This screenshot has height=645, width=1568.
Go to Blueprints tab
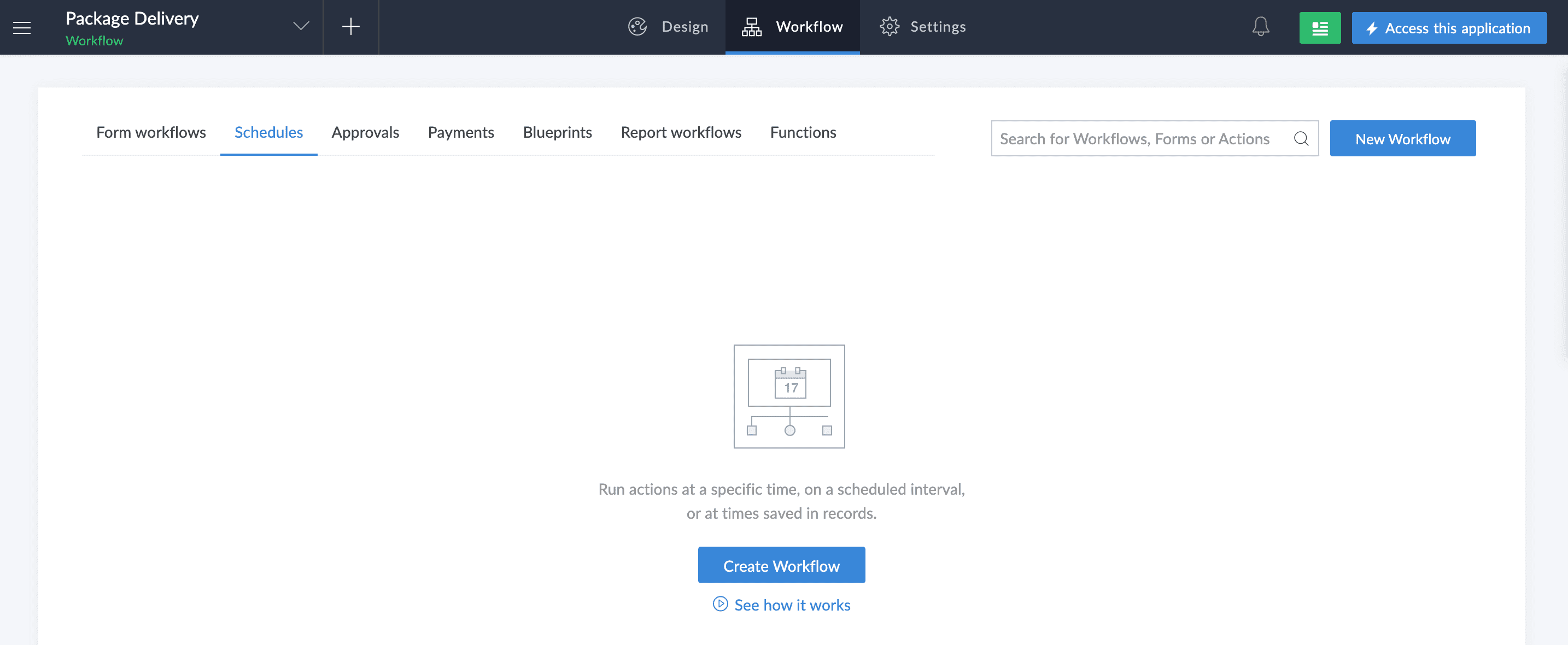tap(557, 132)
